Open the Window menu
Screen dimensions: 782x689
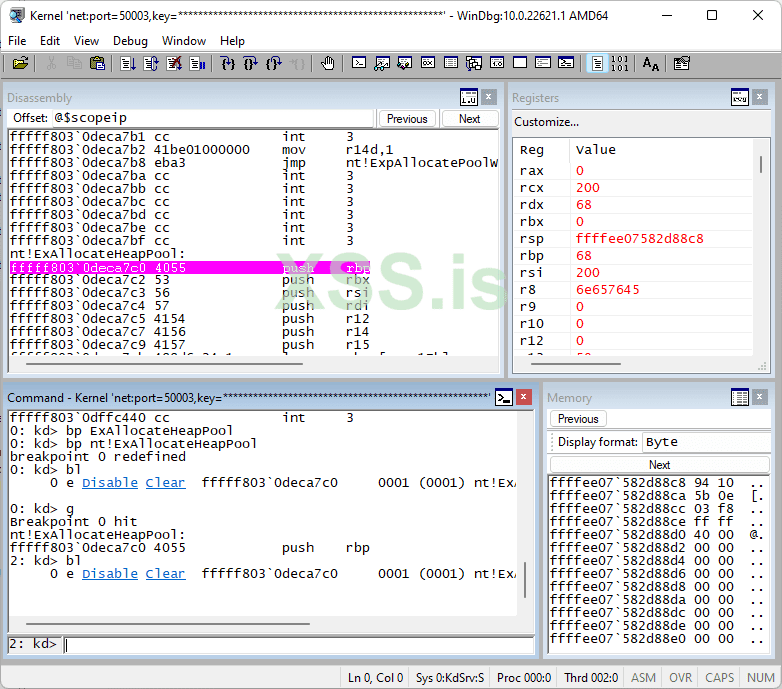pos(184,41)
